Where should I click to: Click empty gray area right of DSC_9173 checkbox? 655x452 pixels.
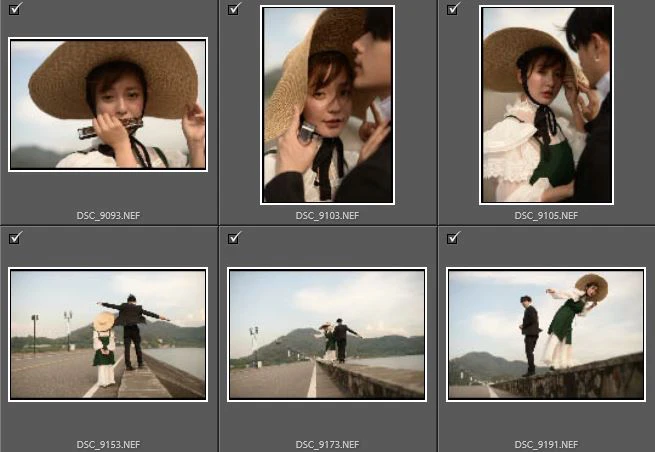click(330, 246)
